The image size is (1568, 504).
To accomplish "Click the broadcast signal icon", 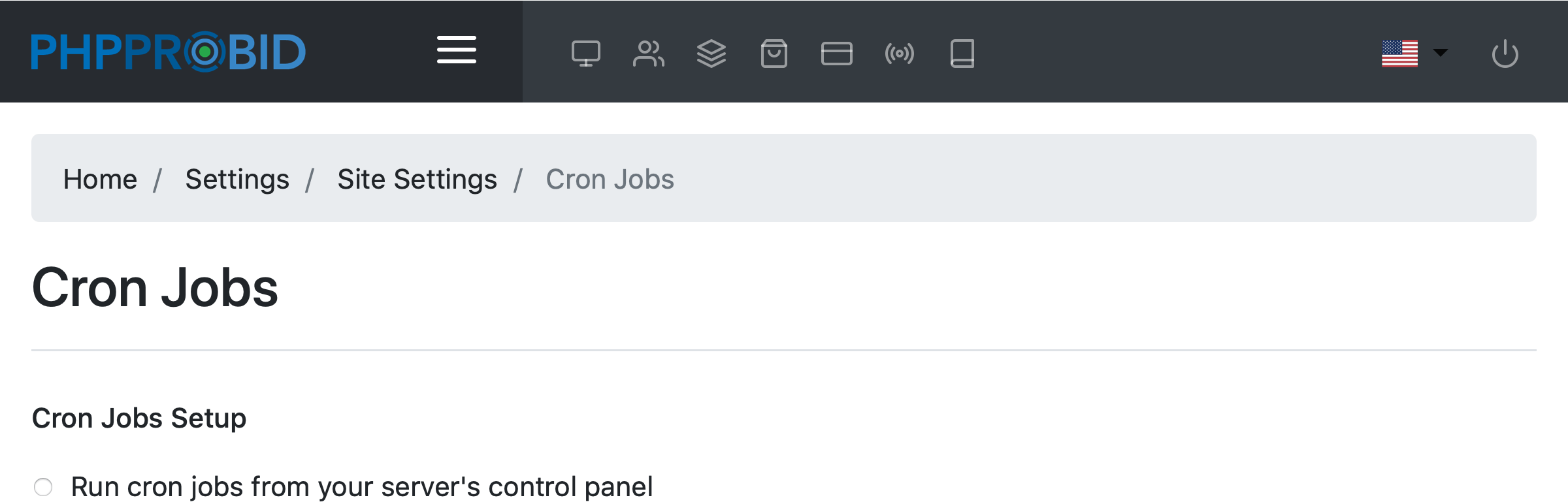I will click(x=899, y=54).
